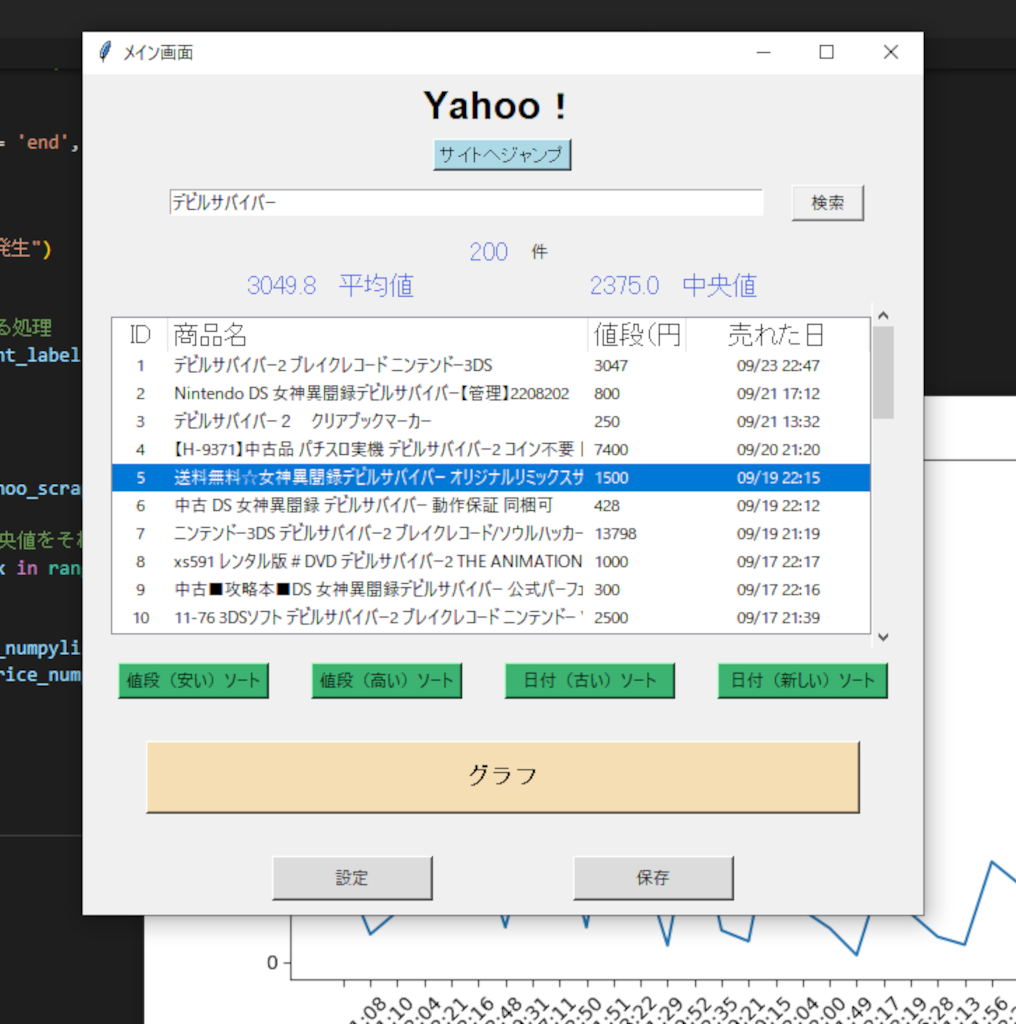Screen dimensions: 1016x1024
Task: Click the 値段(円 column header
Action: point(637,335)
